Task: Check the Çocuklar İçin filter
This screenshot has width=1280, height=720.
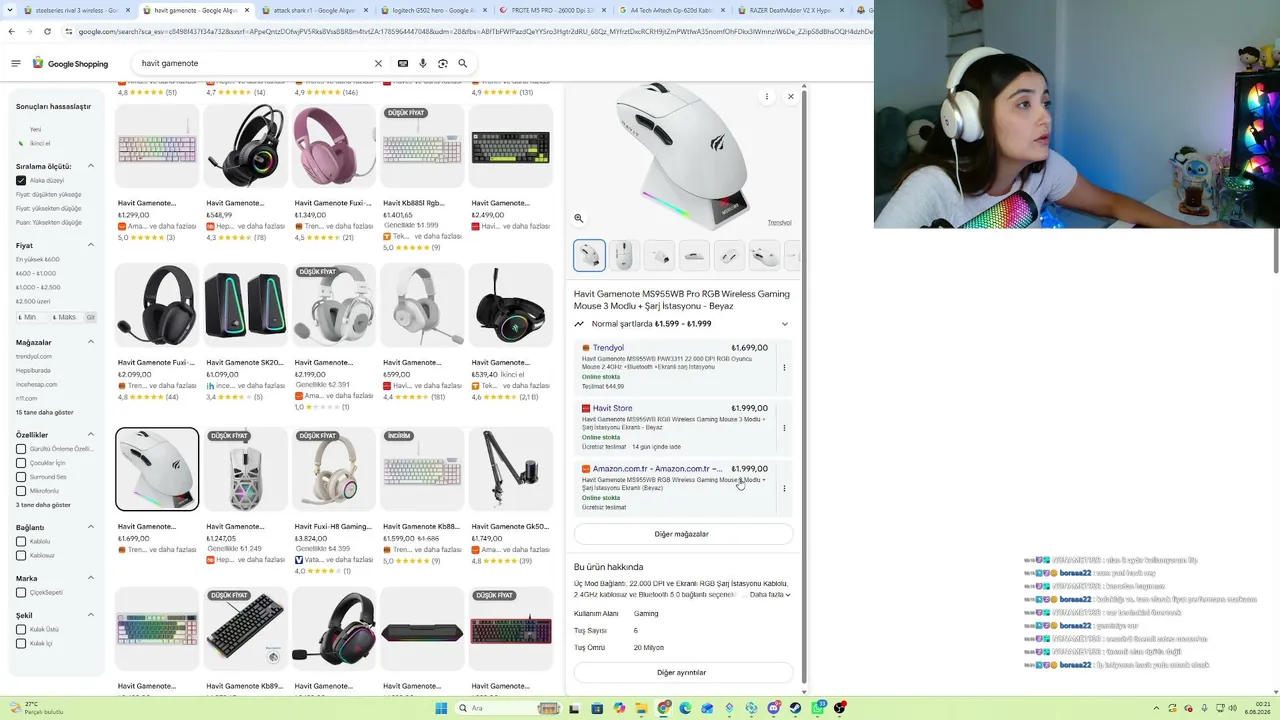Action: click(x=21, y=463)
